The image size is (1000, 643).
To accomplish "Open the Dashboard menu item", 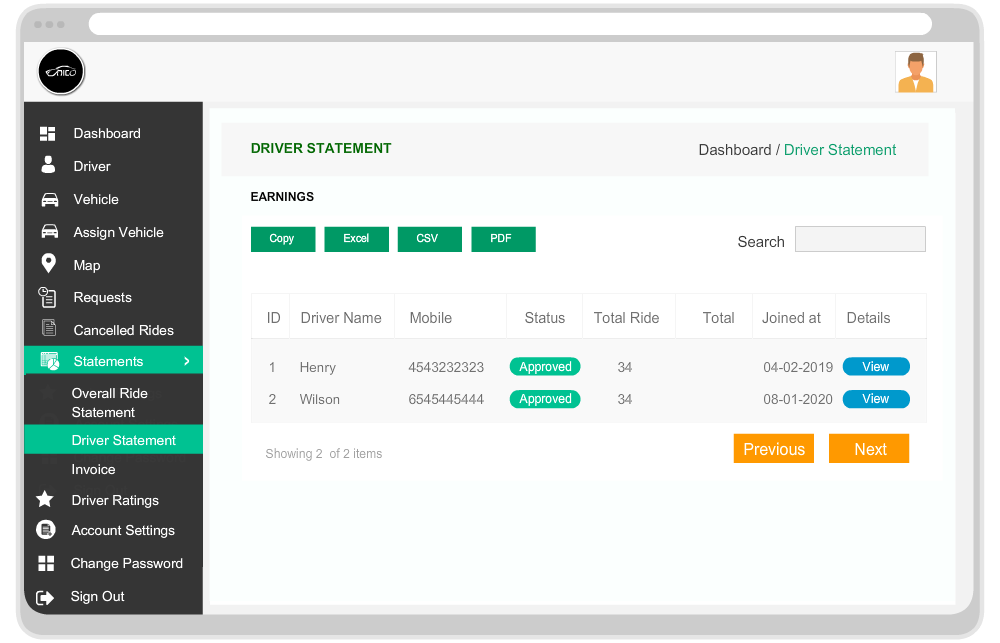I will pos(107,133).
